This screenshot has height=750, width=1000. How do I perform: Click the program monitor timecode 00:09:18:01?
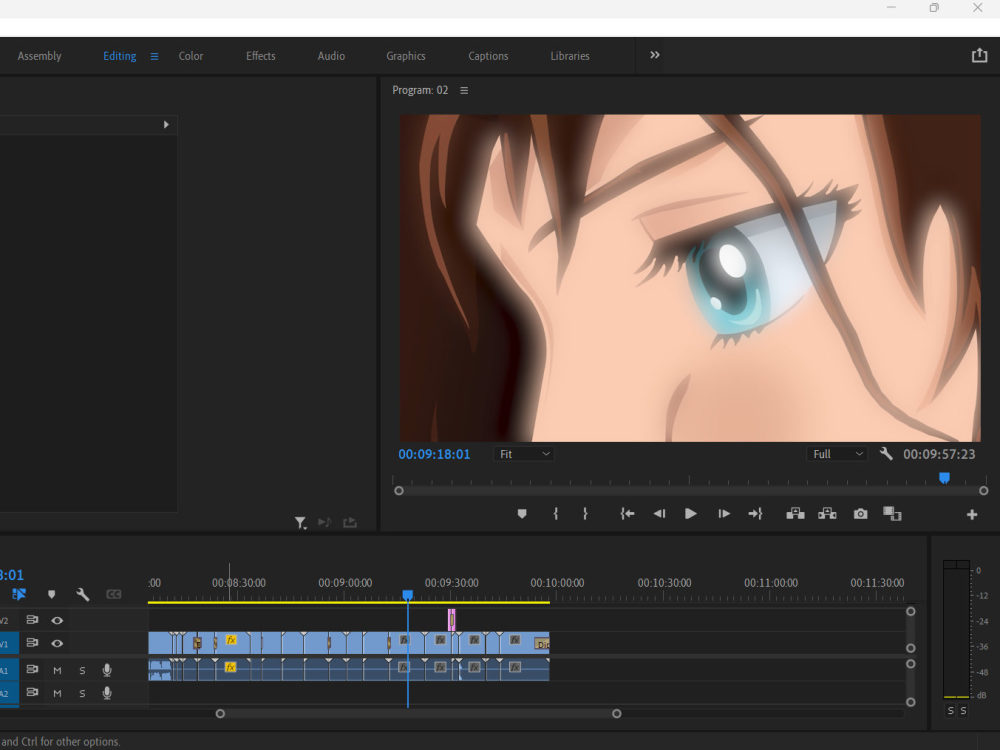[434, 454]
